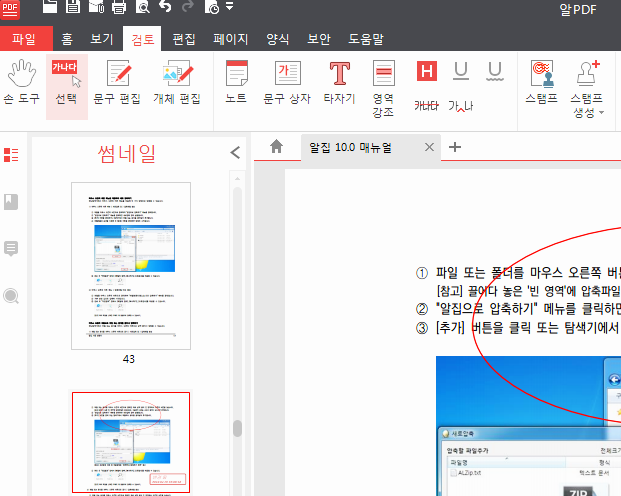
Task: Click the document-with-clock icon in quick toolbar
Action: tap(212, 7)
